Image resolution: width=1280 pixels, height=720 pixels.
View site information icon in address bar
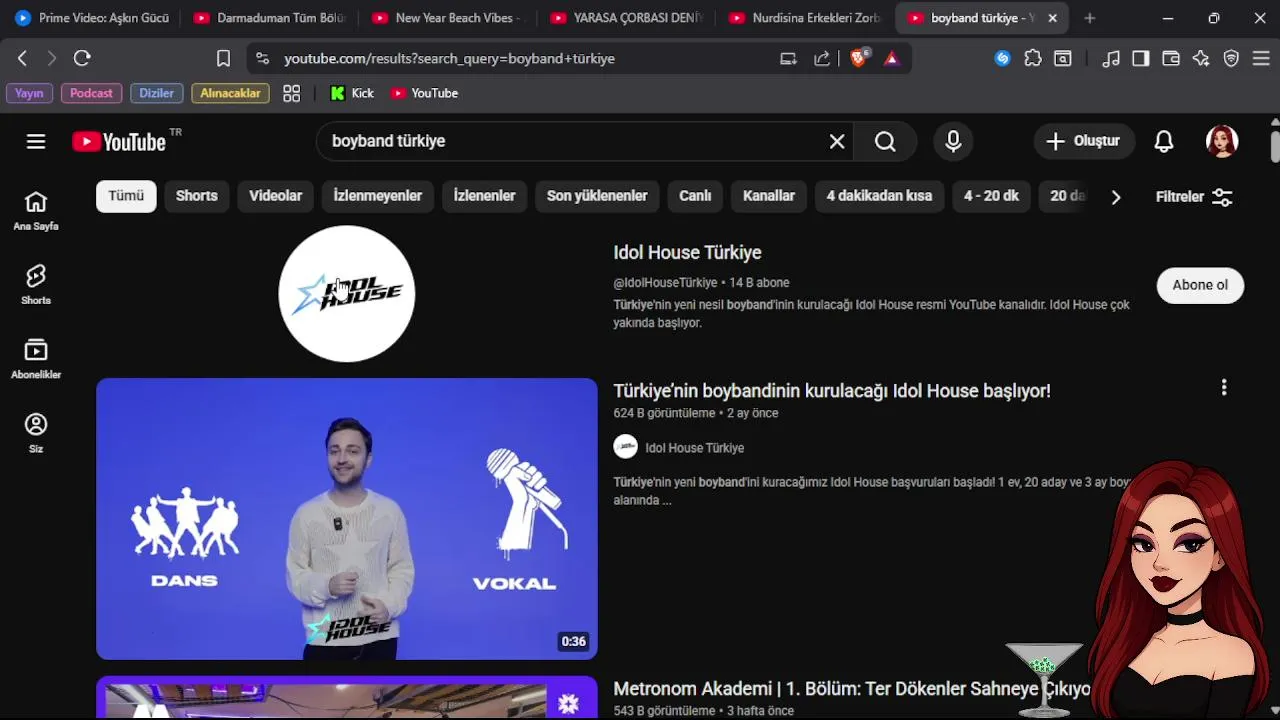(262, 59)
